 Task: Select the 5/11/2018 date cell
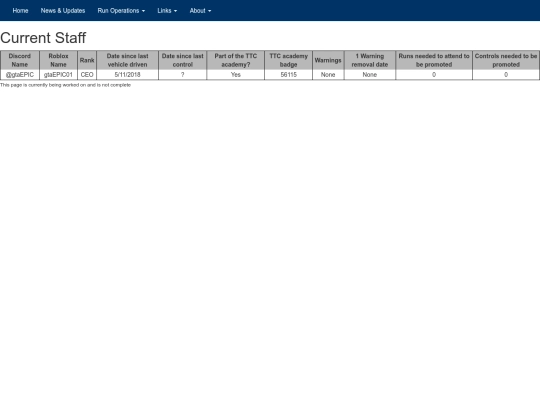coord(127,75)
